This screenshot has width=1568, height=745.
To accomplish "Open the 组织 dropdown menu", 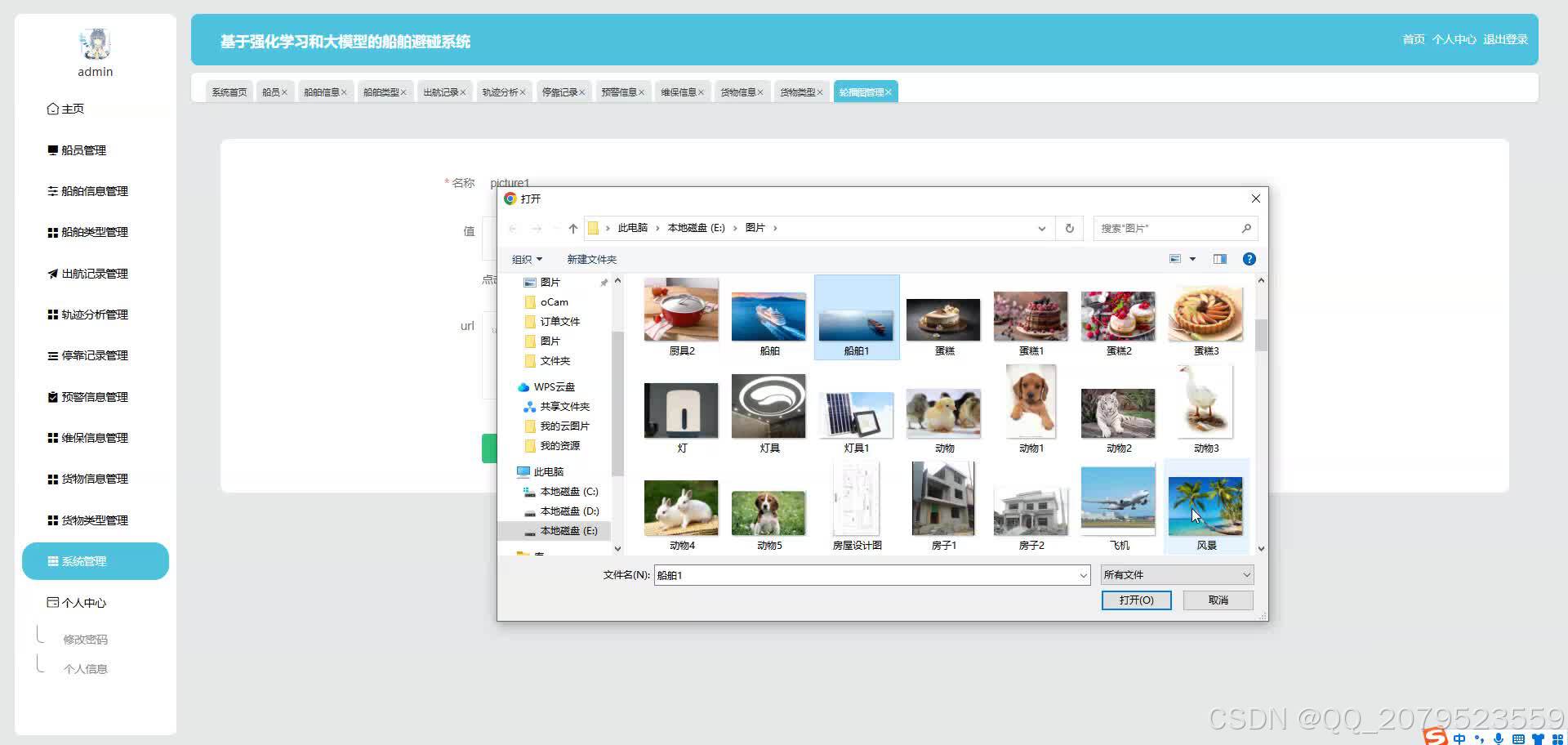I will (527, 260).
